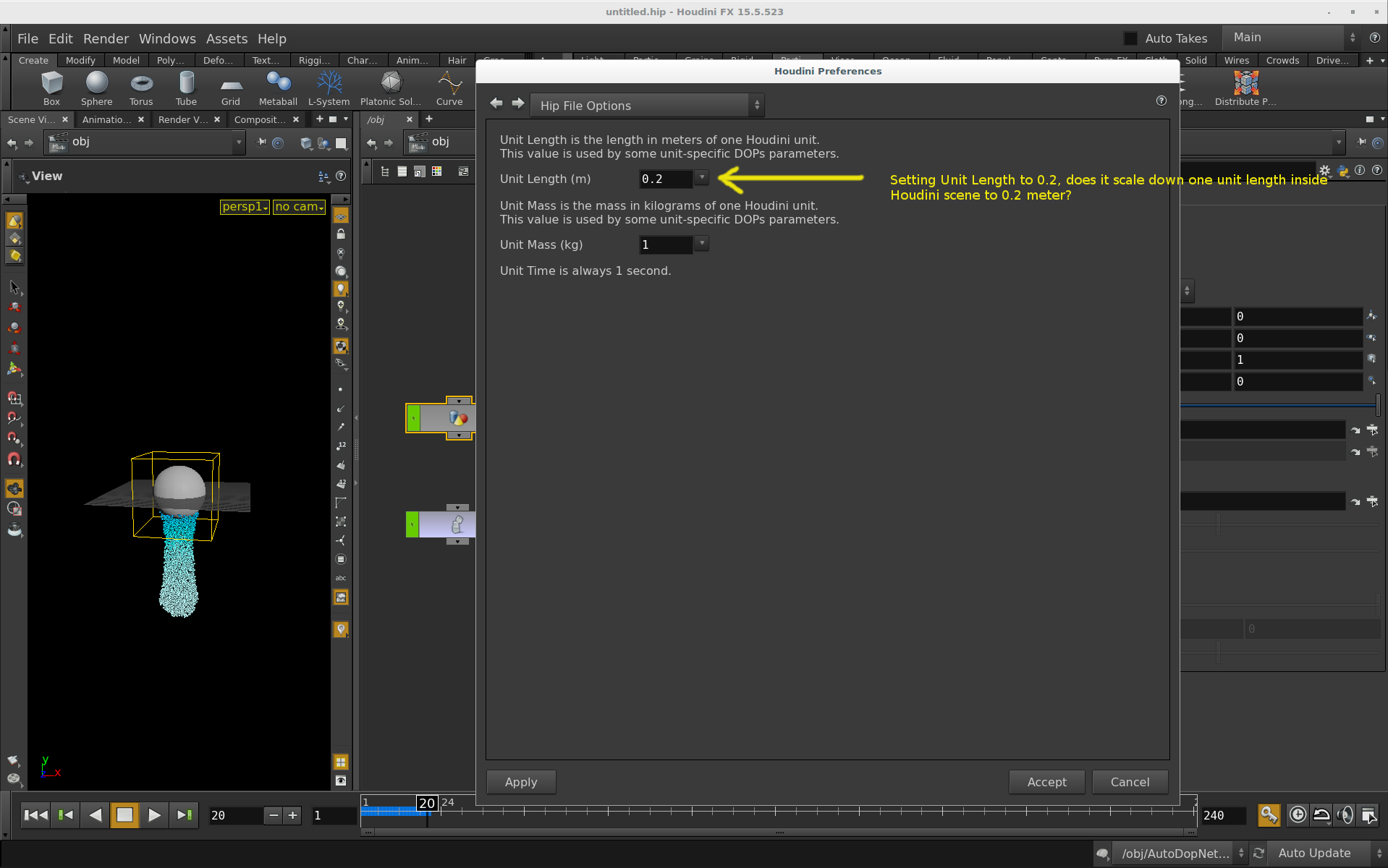Toggle the pin icon in Scene View path bar
Image resolution: width=1388 pixels, height=868 pixels.
tap(261, 142)
